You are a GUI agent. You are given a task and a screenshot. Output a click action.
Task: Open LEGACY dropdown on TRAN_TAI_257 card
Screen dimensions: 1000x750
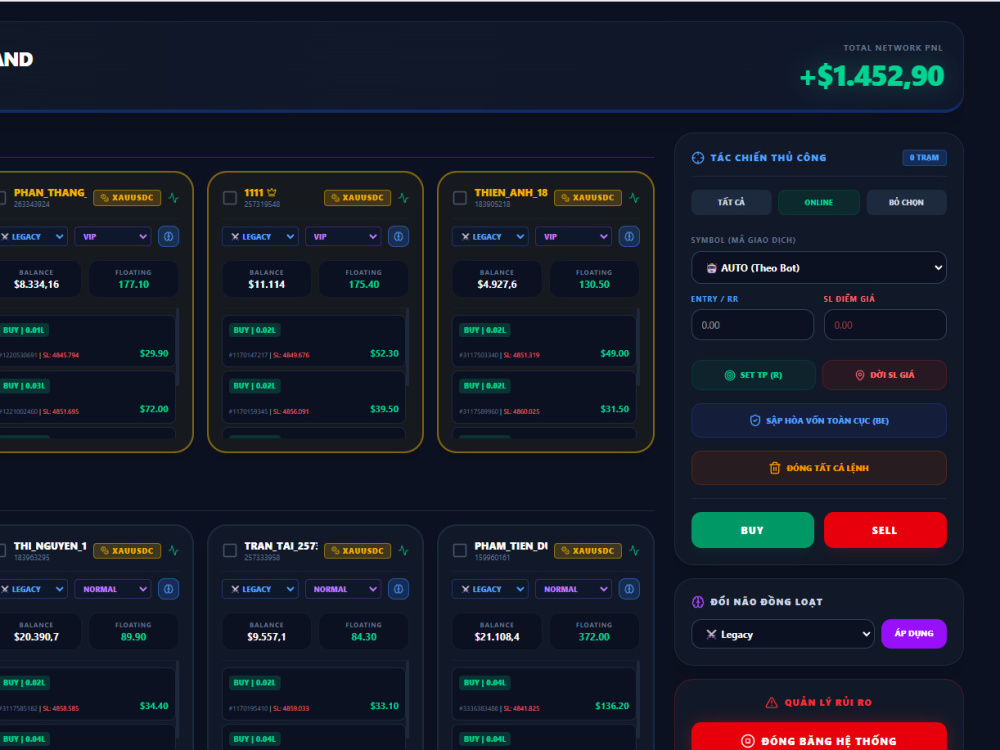tap(260, 589)
